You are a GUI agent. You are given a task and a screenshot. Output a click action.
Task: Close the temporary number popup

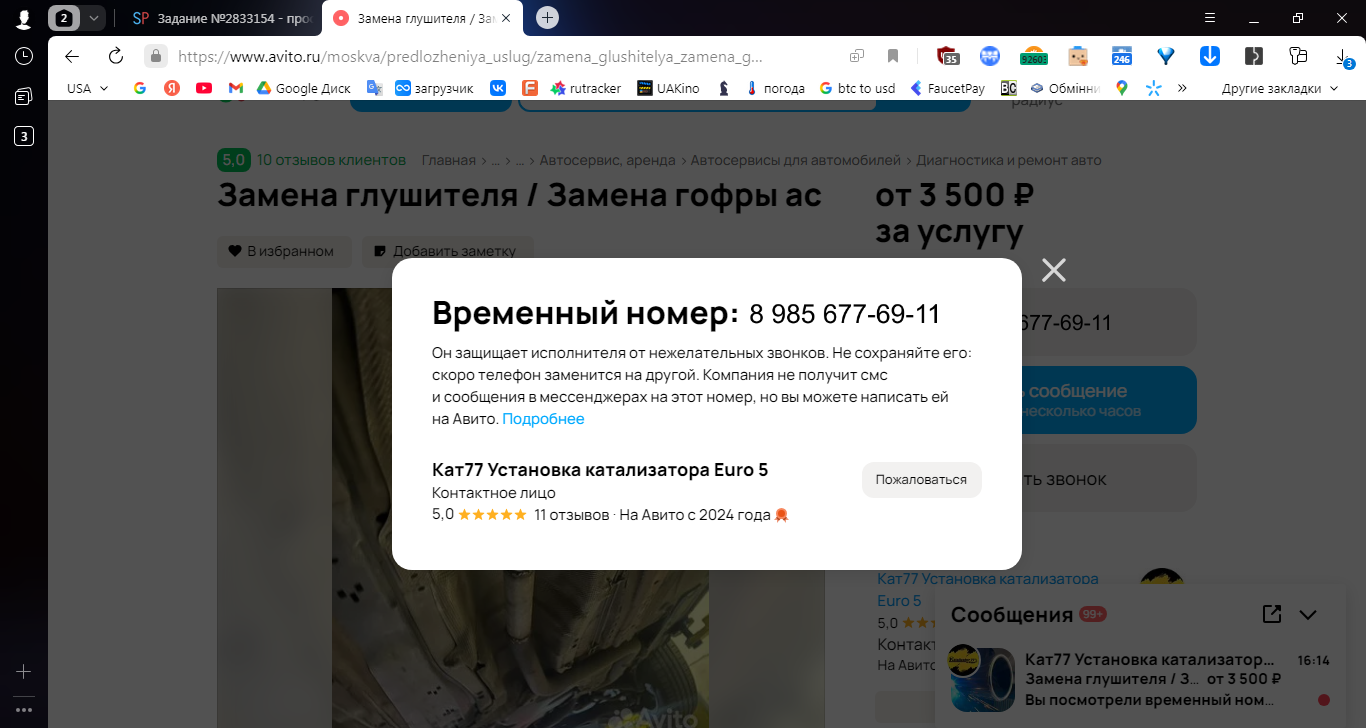[1053, 270]
